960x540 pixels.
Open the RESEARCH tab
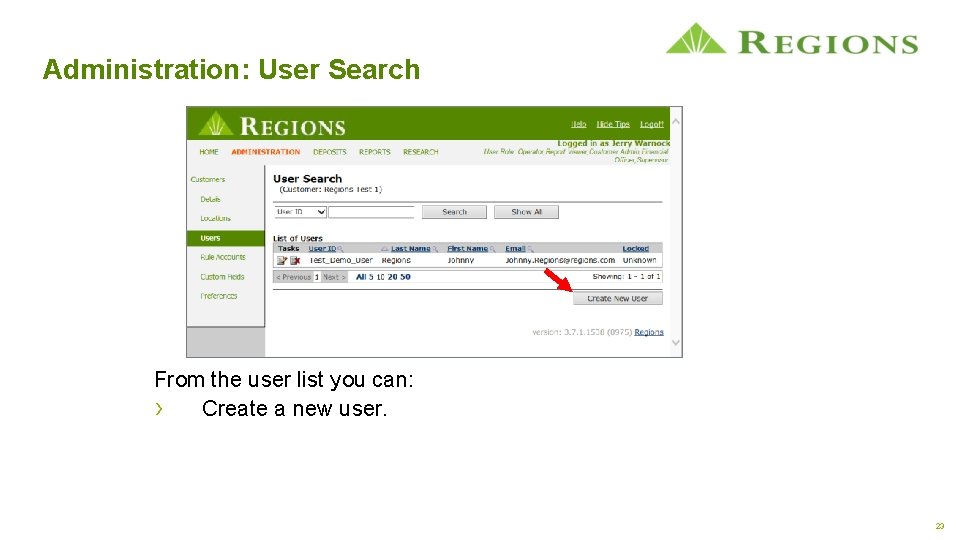(x=421, y=152)
